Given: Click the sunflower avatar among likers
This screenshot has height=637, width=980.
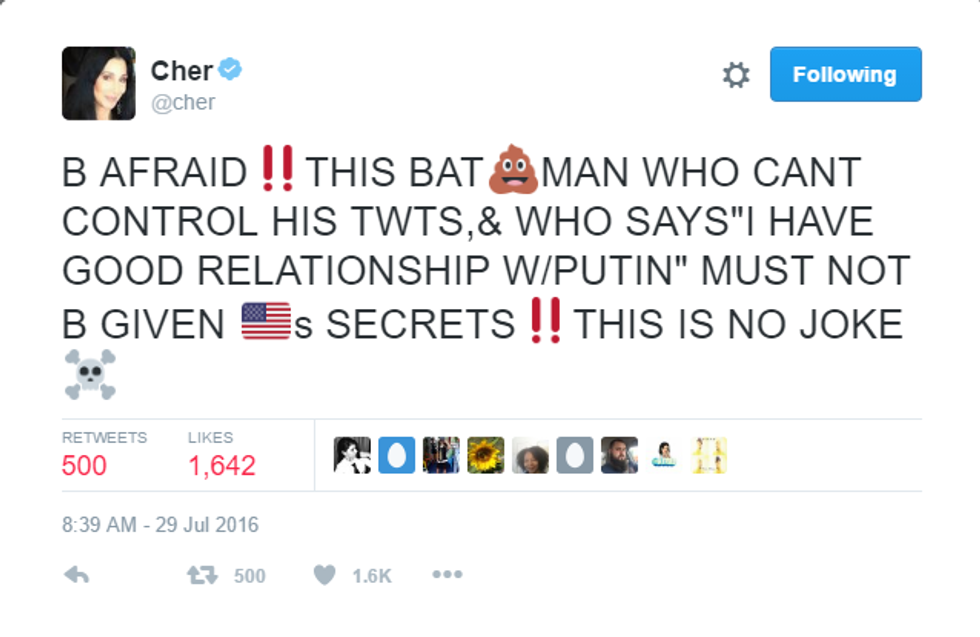Looking at the screenshot, I should 486,455.
